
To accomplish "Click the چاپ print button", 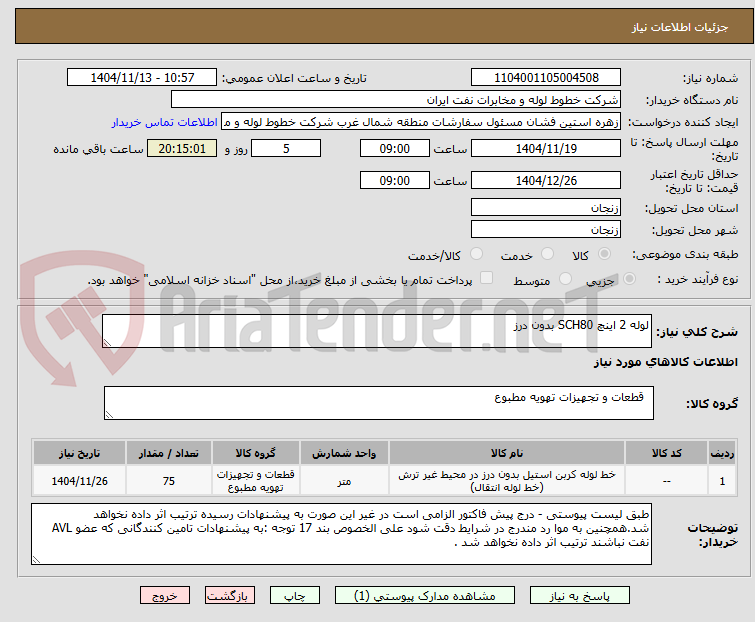I will click(294, 596).
